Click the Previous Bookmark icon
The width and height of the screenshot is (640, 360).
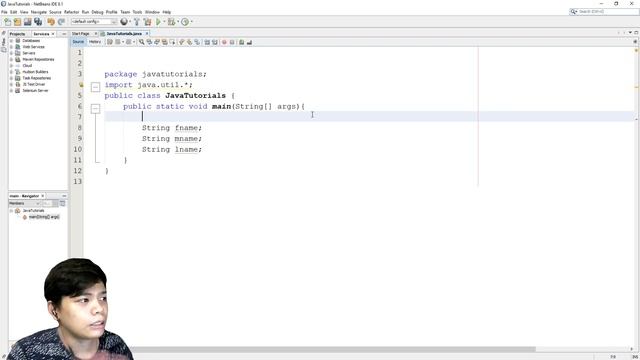pyautogui.click(x=182, y=42)
